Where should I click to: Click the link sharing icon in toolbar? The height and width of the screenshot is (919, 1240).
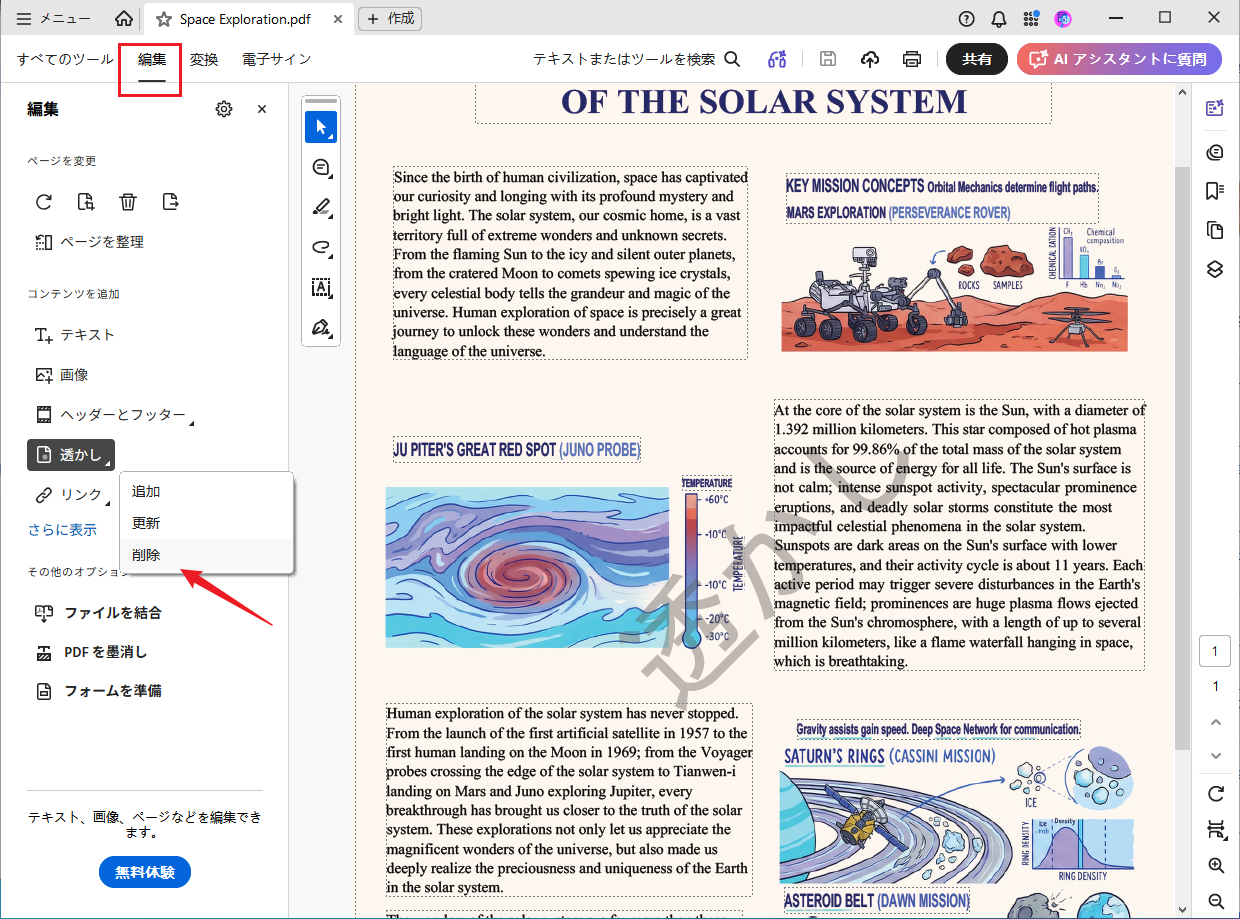coord(777,59)
